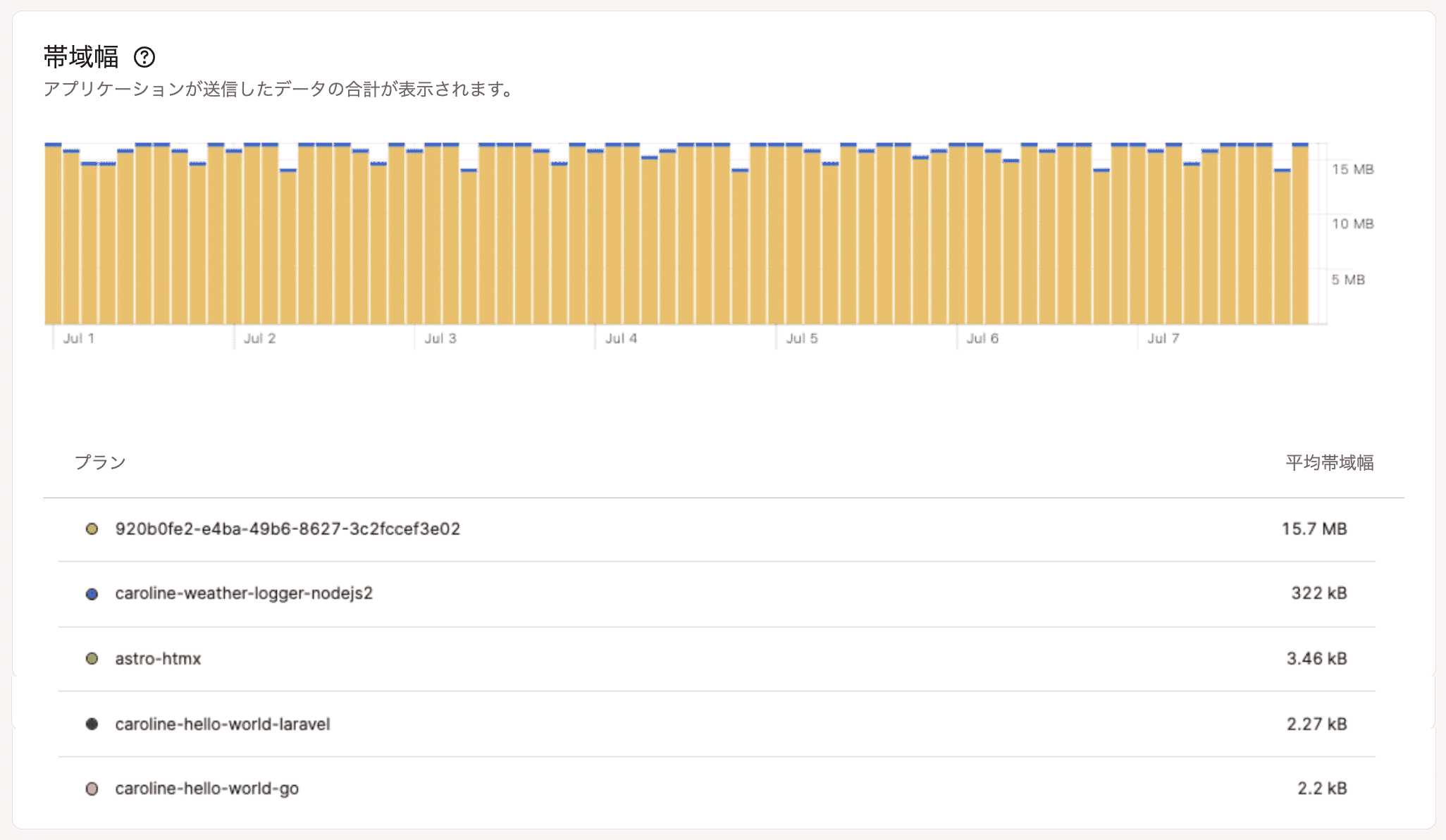Click the 322 kB average bandwidth value
Viewport: 1446px width, 840px height.
click(1319, 593)
